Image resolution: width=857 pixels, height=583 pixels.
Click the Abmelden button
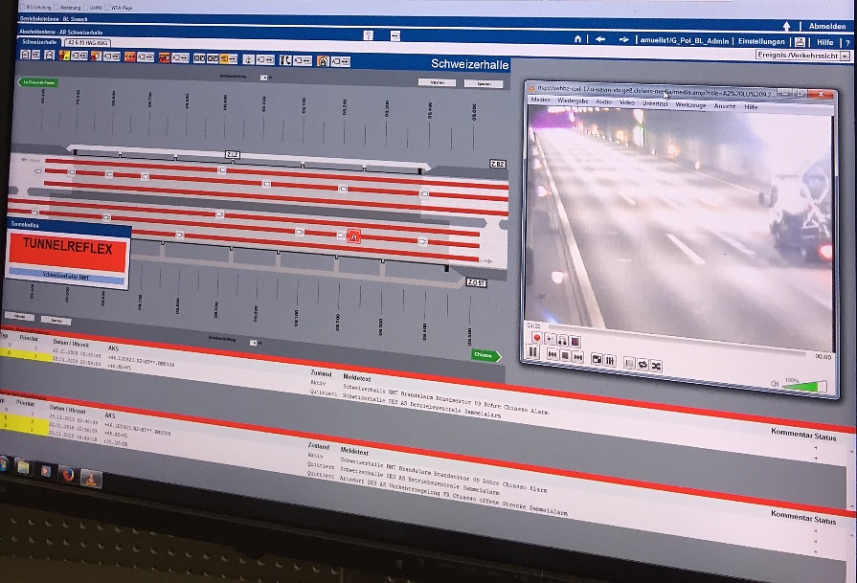(x=827, y=26)
